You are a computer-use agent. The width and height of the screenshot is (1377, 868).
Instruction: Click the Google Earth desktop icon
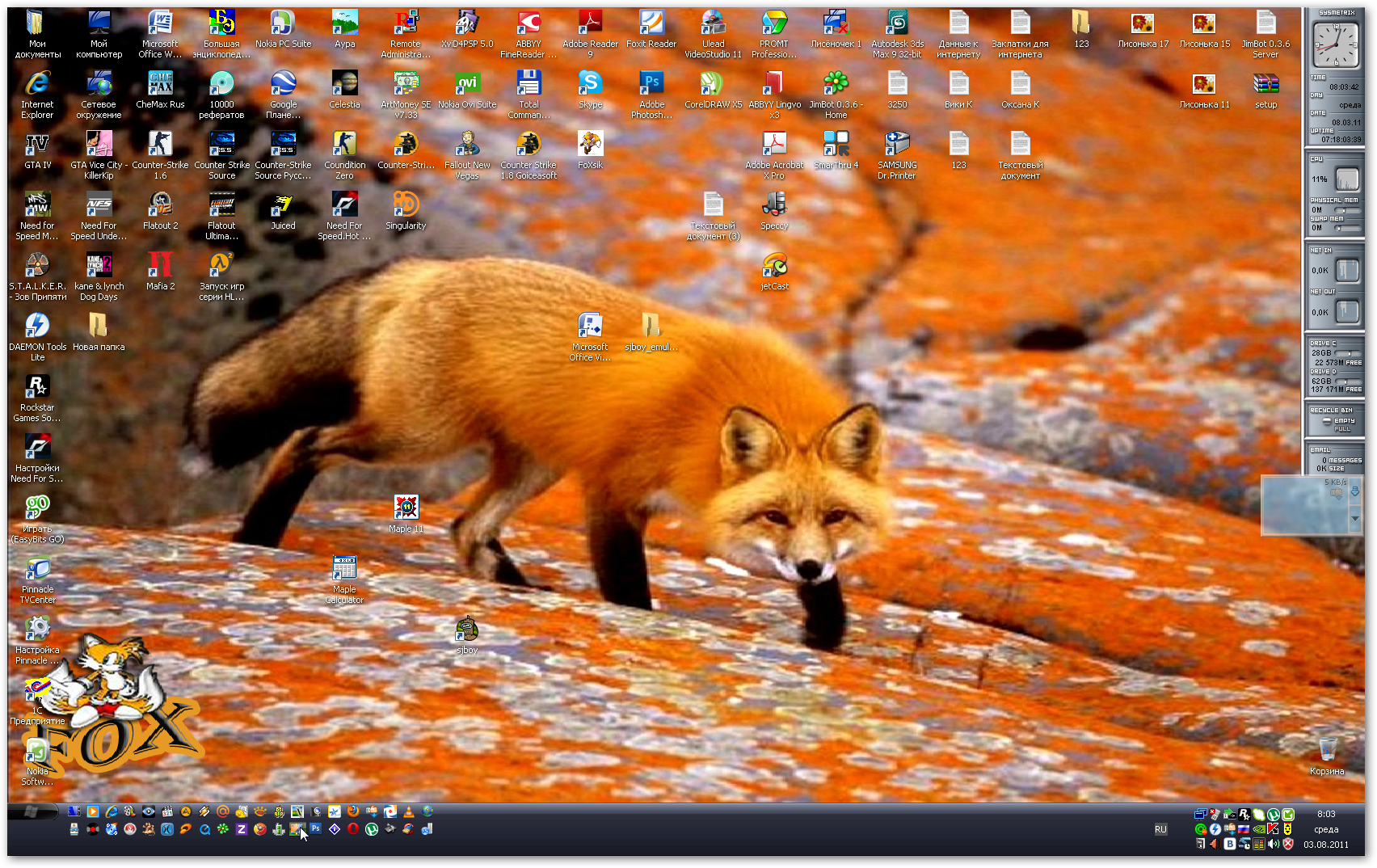[283, 84]
